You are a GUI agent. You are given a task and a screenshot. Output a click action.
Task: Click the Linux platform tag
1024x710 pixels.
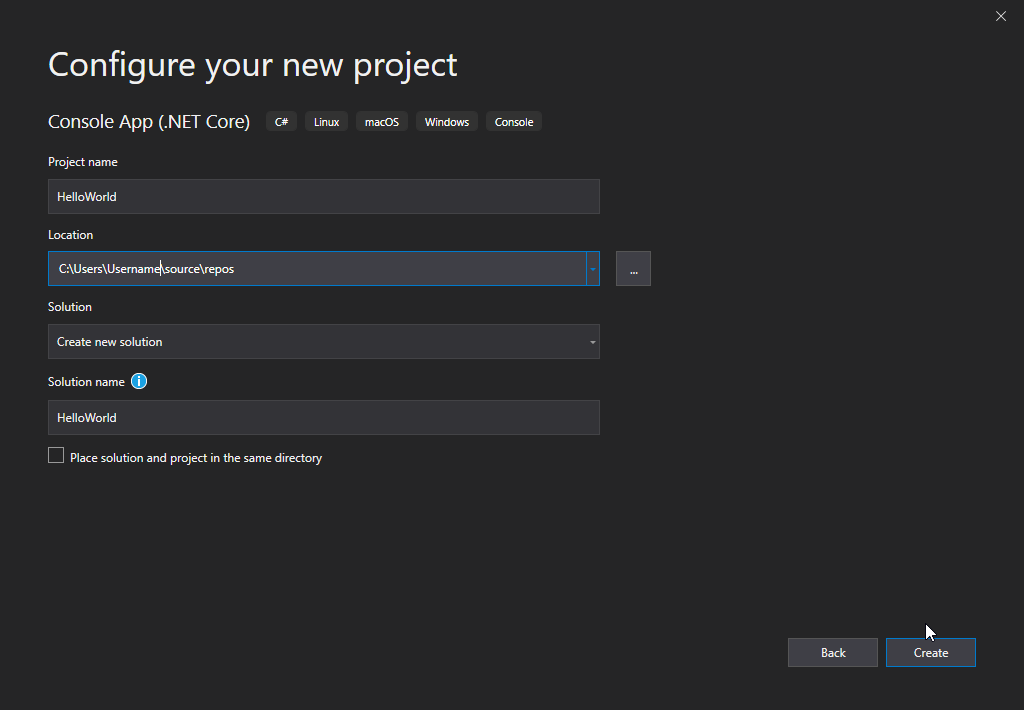click(x=326, y=122)
